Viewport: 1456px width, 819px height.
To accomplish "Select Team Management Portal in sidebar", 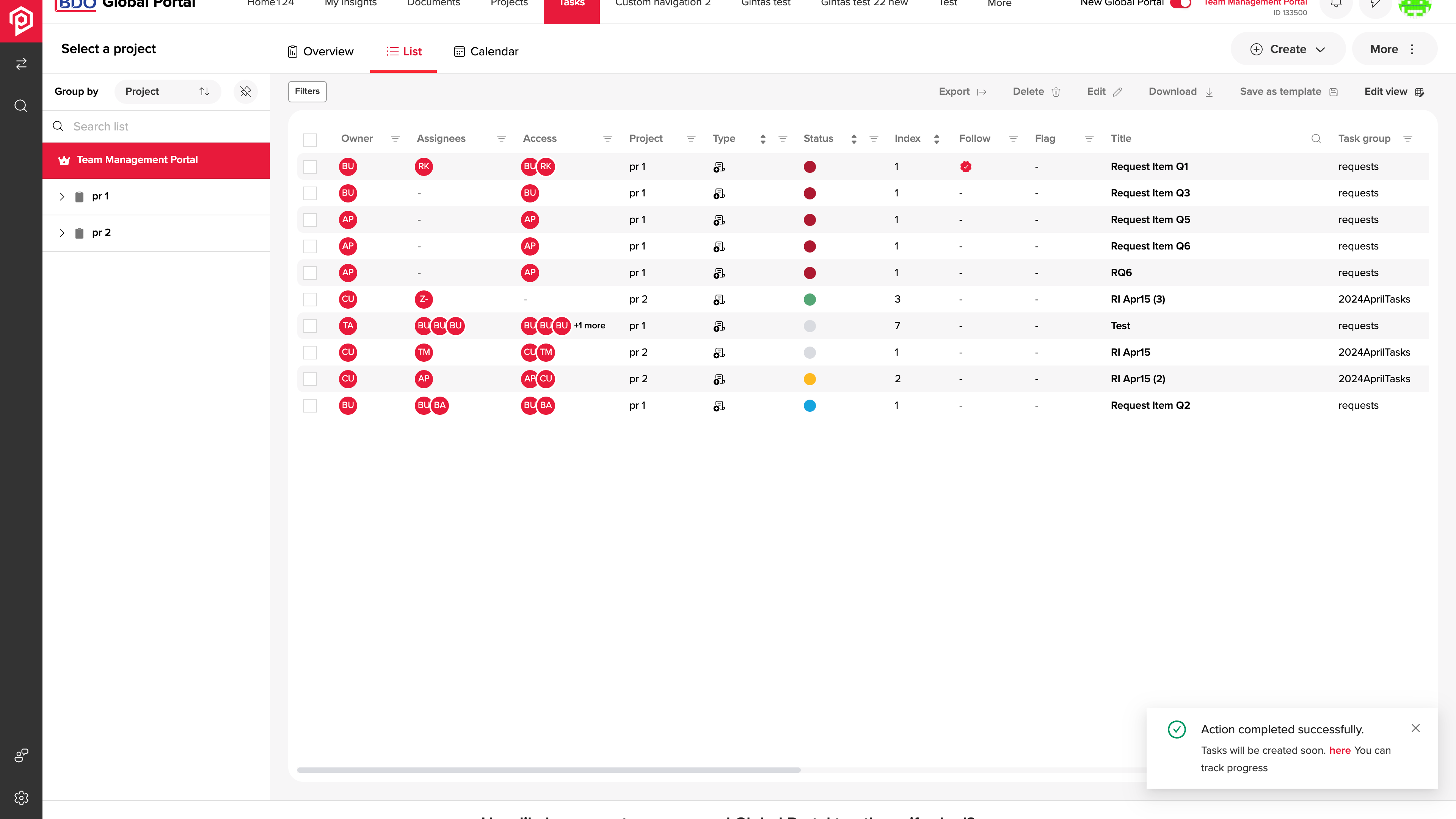I will click(x=156, y=160).
